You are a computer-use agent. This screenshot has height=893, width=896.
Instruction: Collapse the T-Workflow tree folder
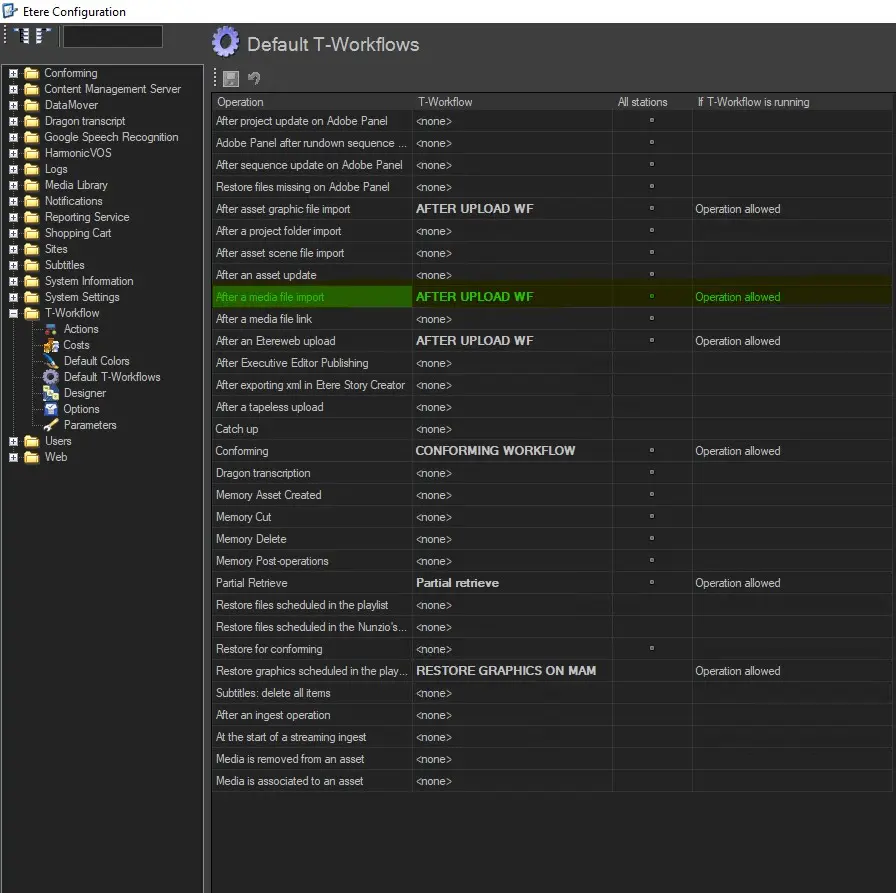(x=14, y=313)
